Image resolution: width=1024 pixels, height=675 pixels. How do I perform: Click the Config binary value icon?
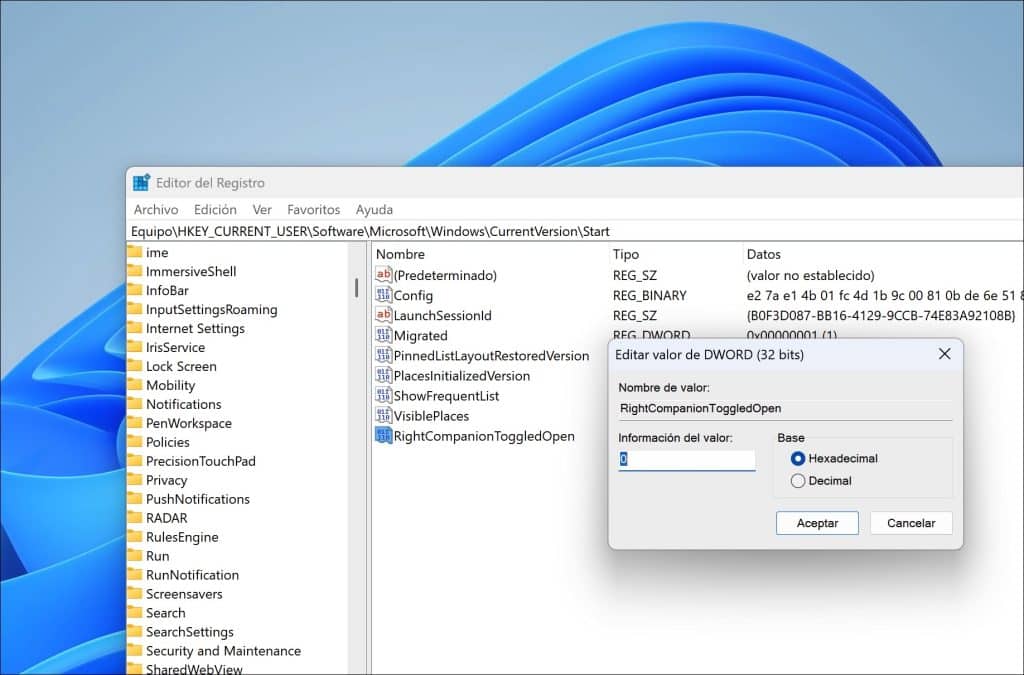[383, 295]
